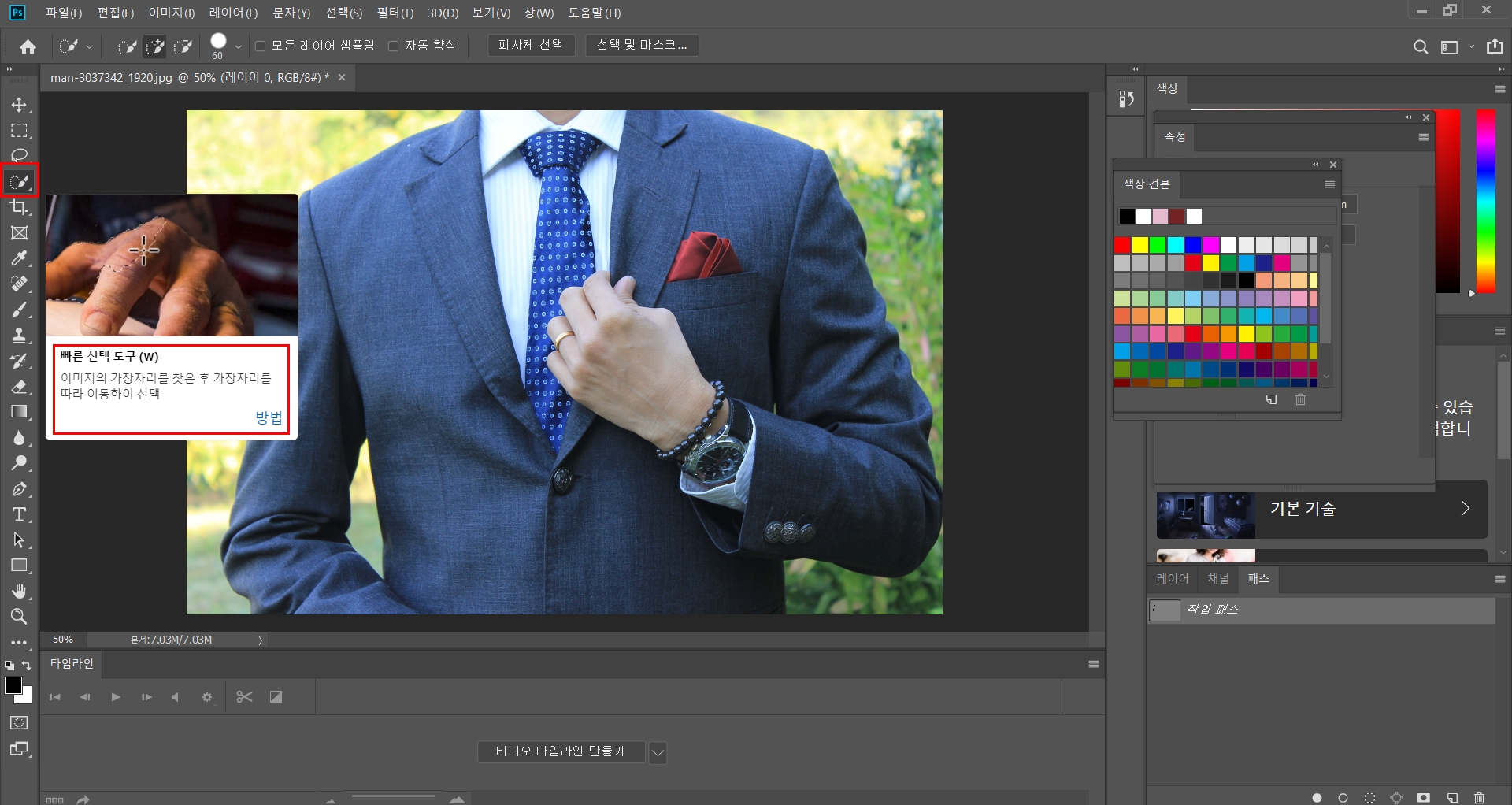Viewport: 1512px width, 805px height.
Task: Open the video timeline type dropdown arrow
Action: pos(658,752)
